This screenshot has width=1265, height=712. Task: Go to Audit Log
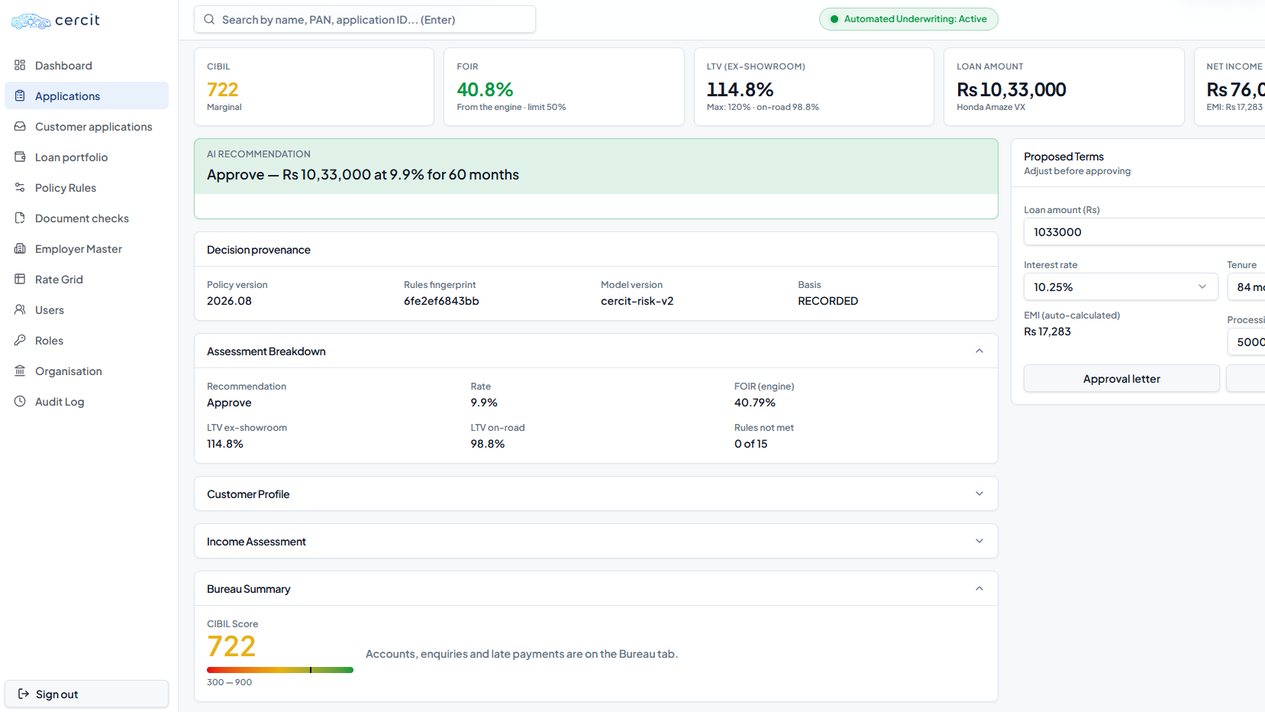tap(86, 402)
